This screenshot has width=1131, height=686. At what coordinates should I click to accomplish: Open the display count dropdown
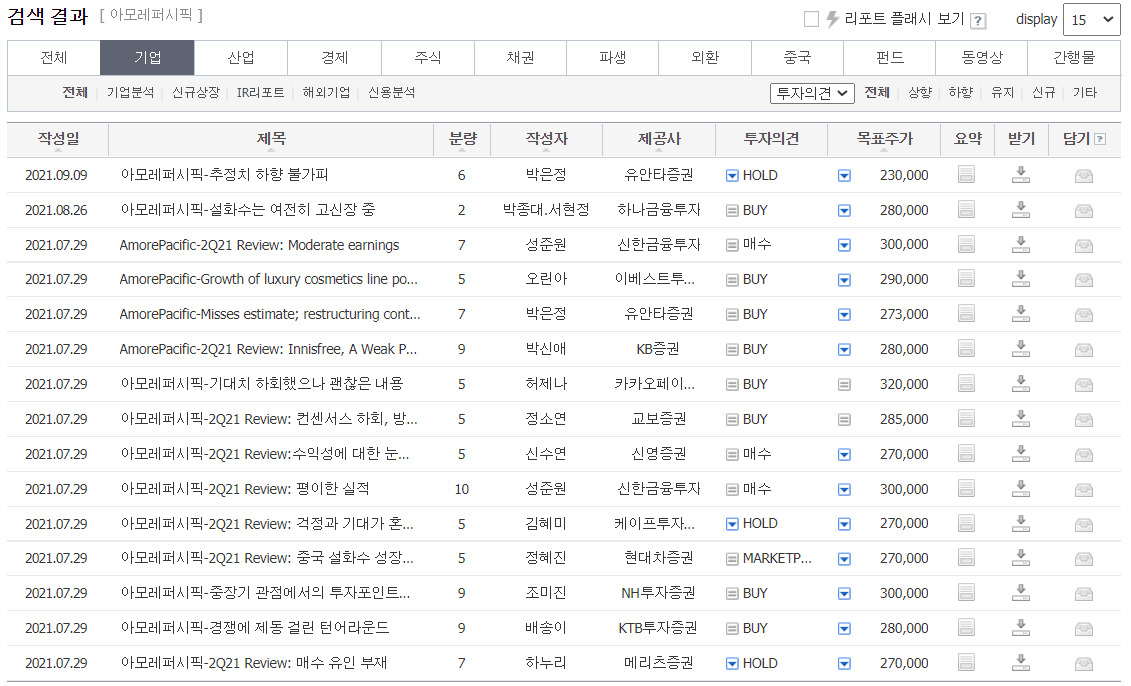click(x=1091, y=19)
